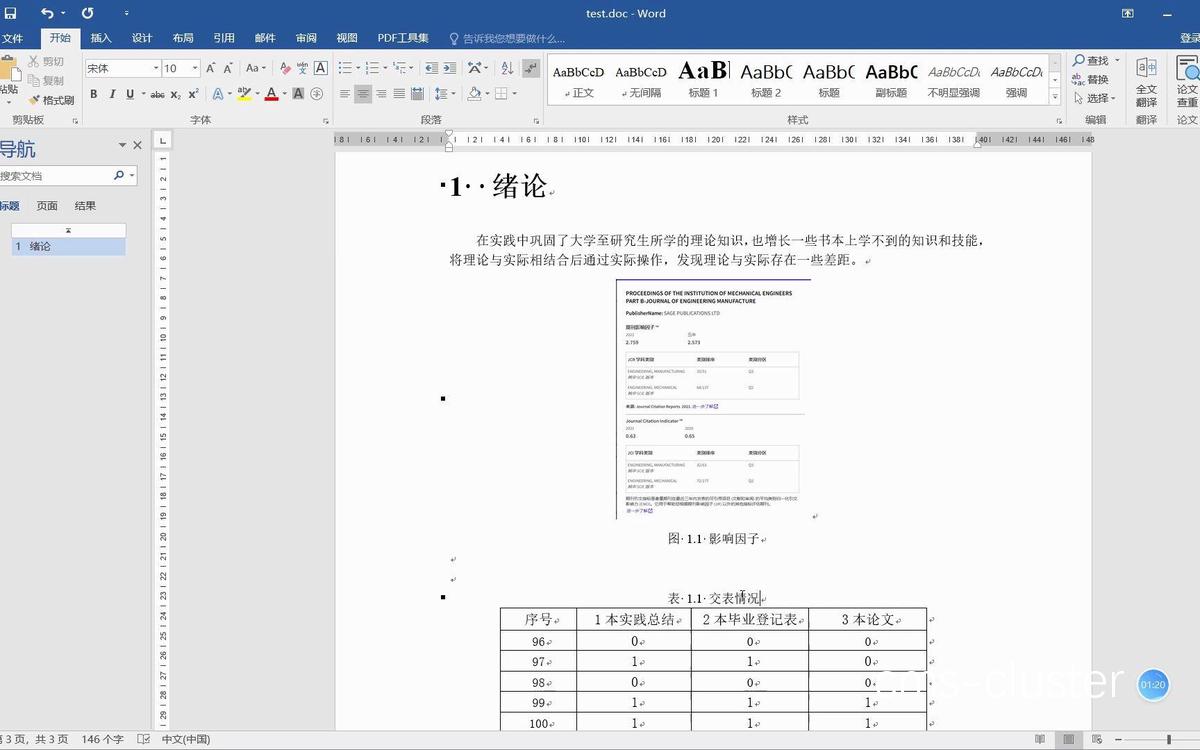Viewport: 1200px width, 750px height.
Task: Clear all formatting with eraser icon
Action: [x=285, y=68]
